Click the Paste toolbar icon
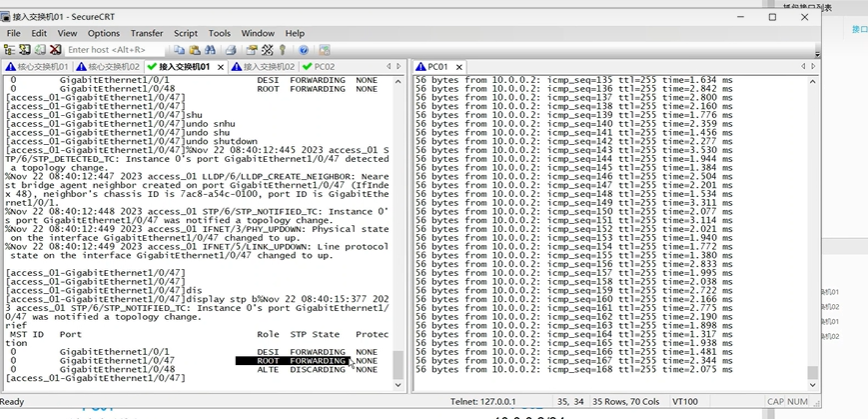This screenshot has height=419, width=868. 194,50
